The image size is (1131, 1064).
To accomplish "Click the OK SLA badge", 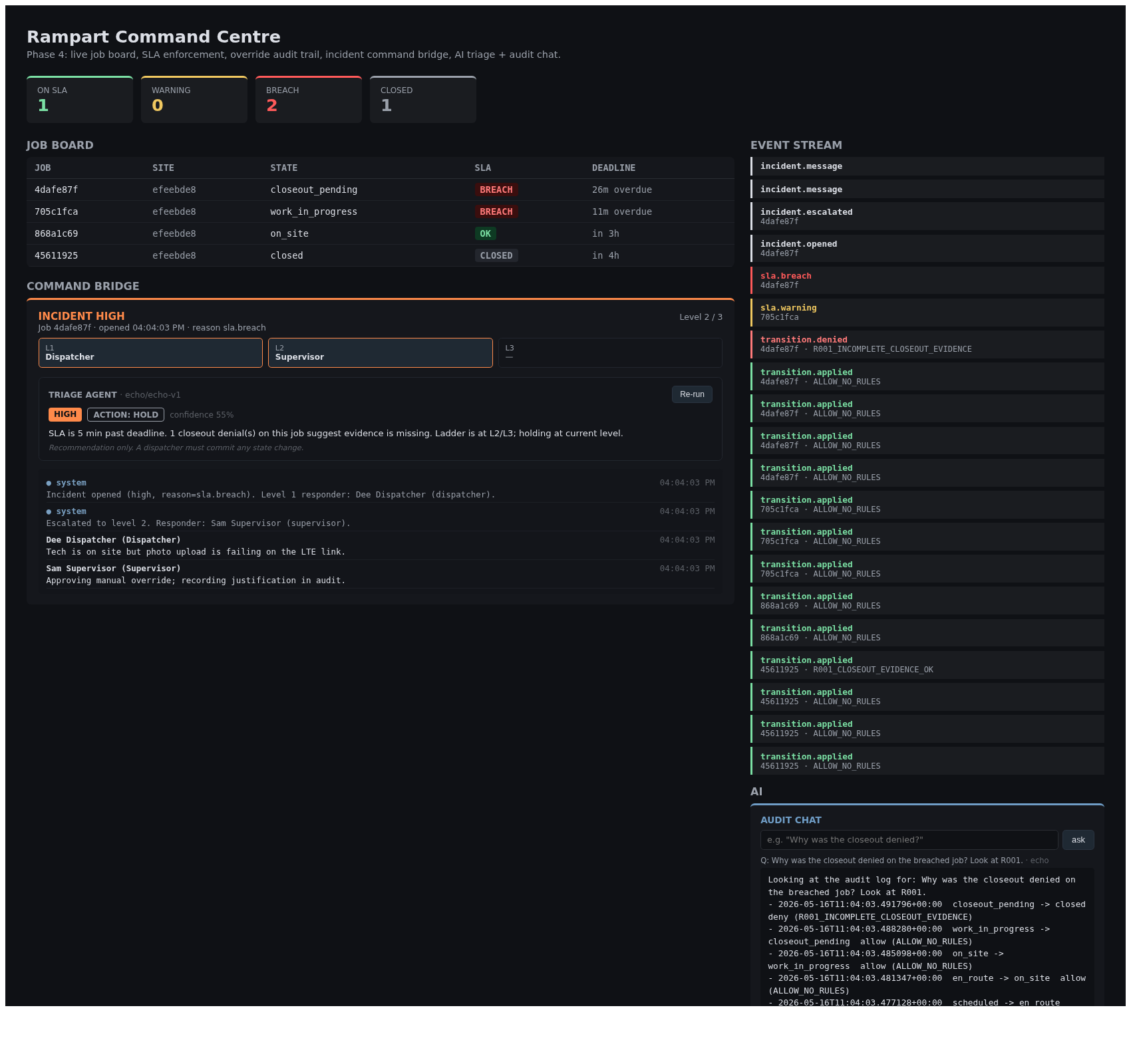I will 486,233.
